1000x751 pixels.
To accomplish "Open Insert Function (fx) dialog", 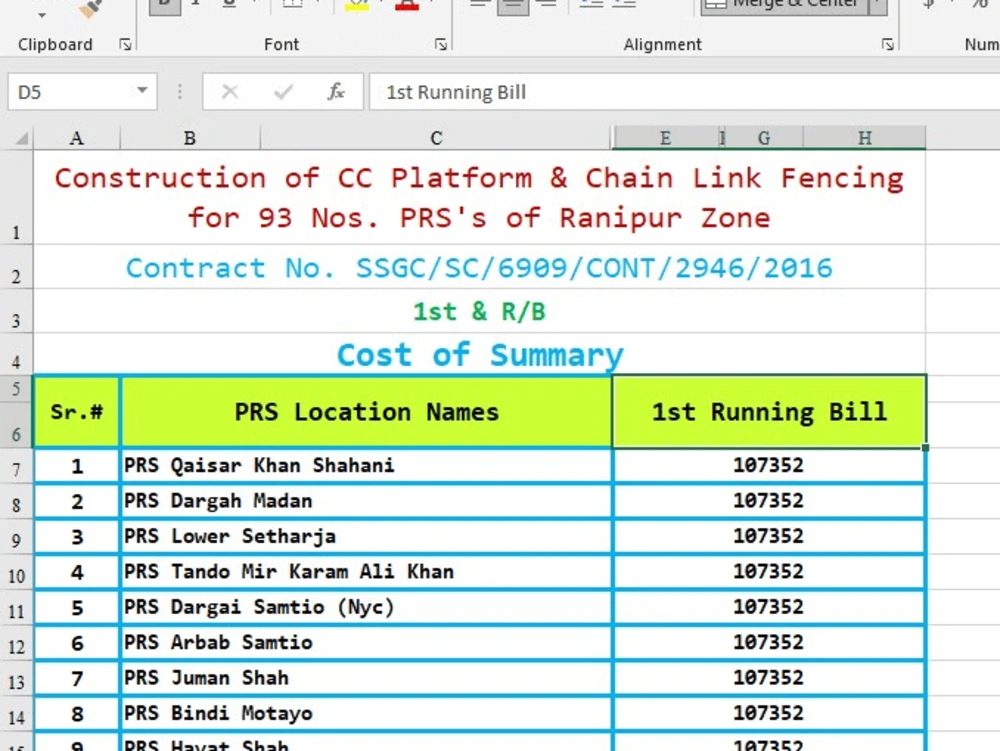I will (336, 92).
